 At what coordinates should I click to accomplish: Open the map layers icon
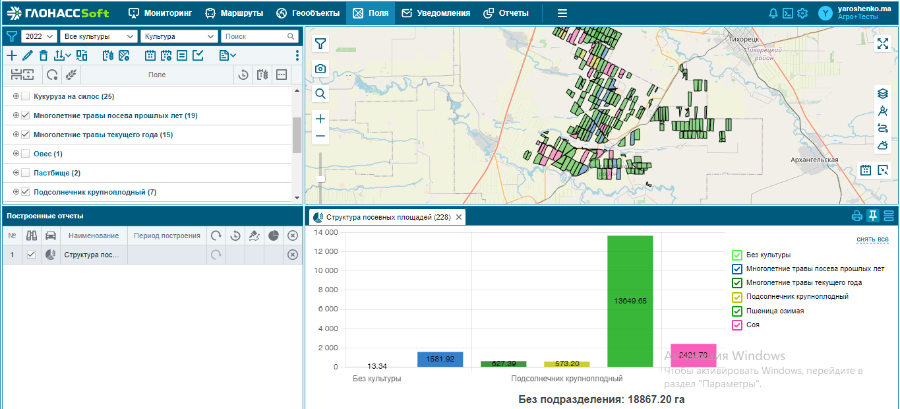point(882,93)
